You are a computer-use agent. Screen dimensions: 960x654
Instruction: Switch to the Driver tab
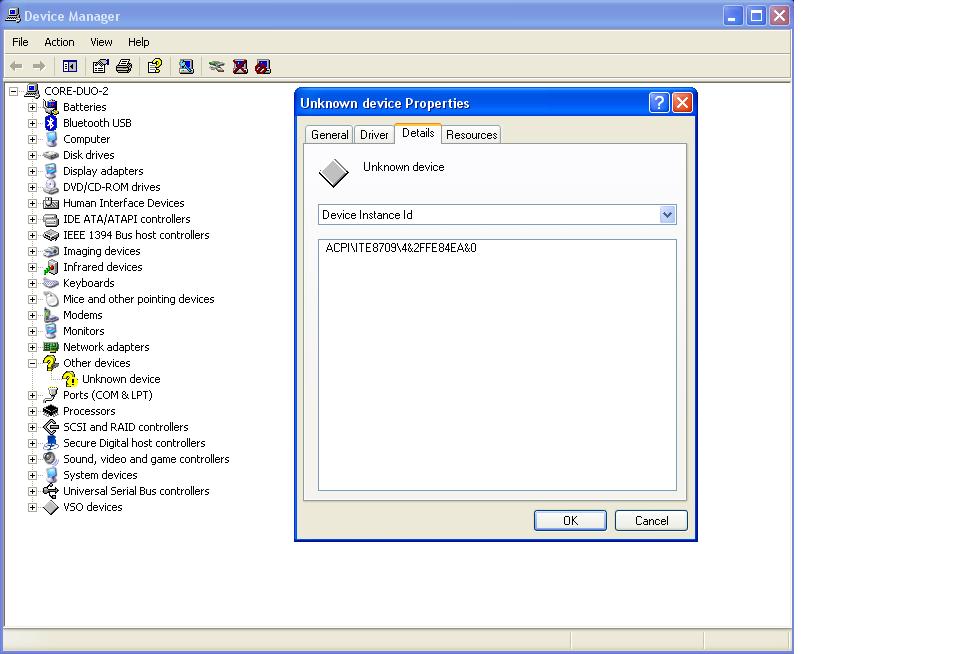pos(374,135)
